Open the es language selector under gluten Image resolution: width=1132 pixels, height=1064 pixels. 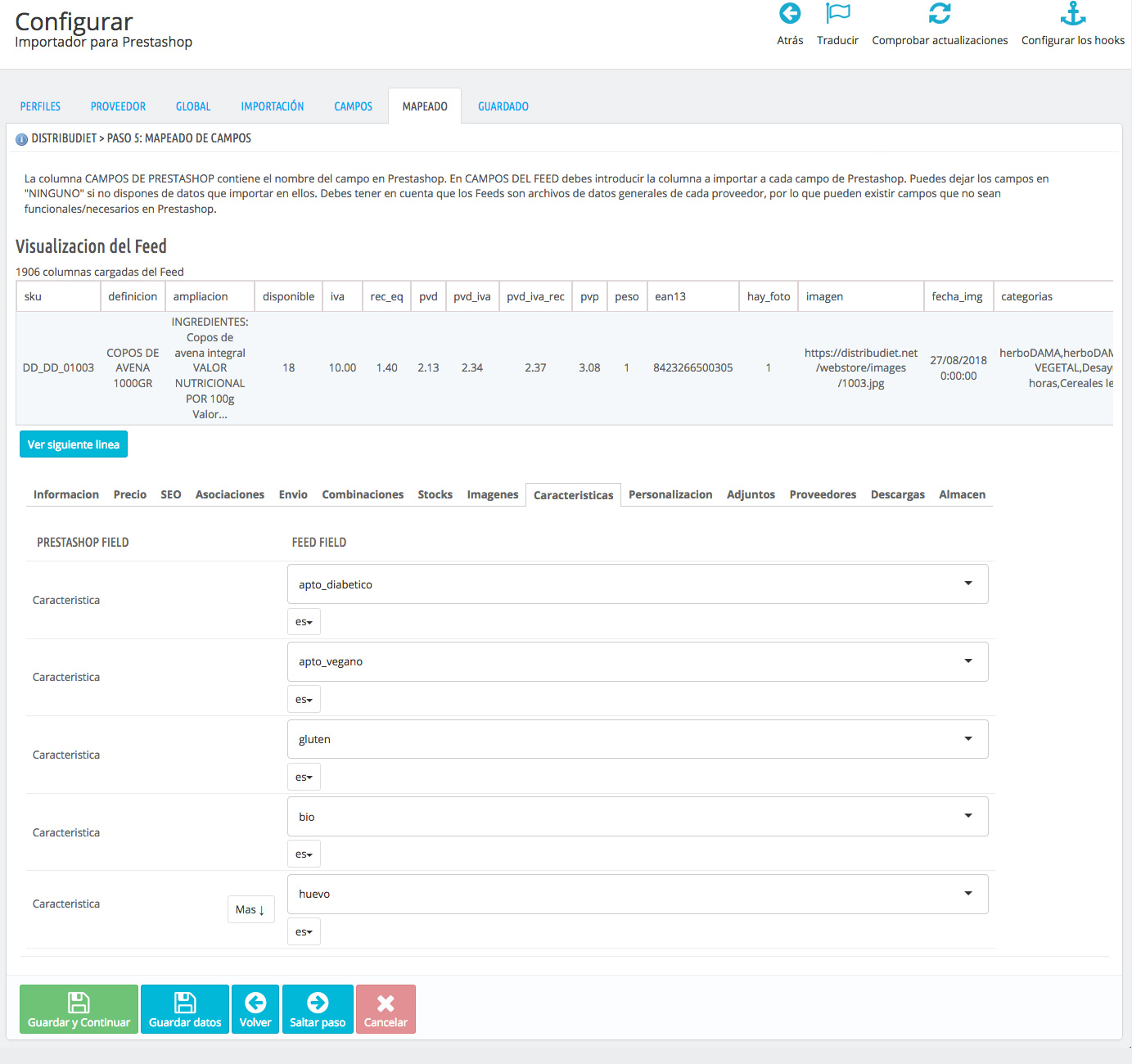[304, 777]
